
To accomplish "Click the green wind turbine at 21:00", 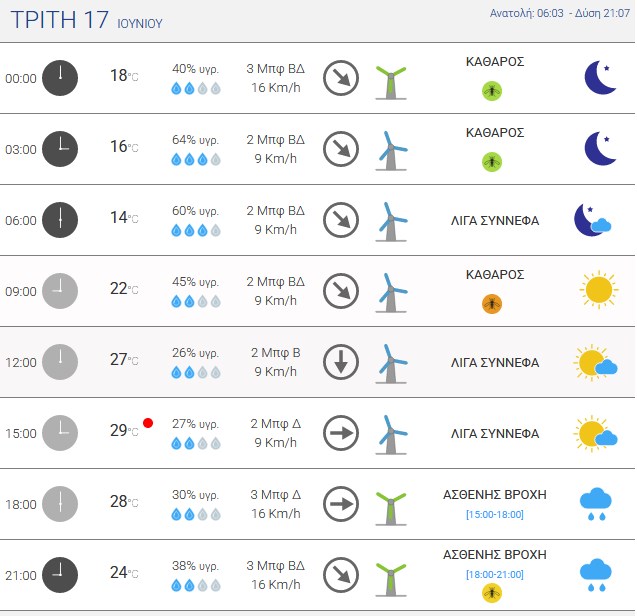I will click(x=391, y=580).
